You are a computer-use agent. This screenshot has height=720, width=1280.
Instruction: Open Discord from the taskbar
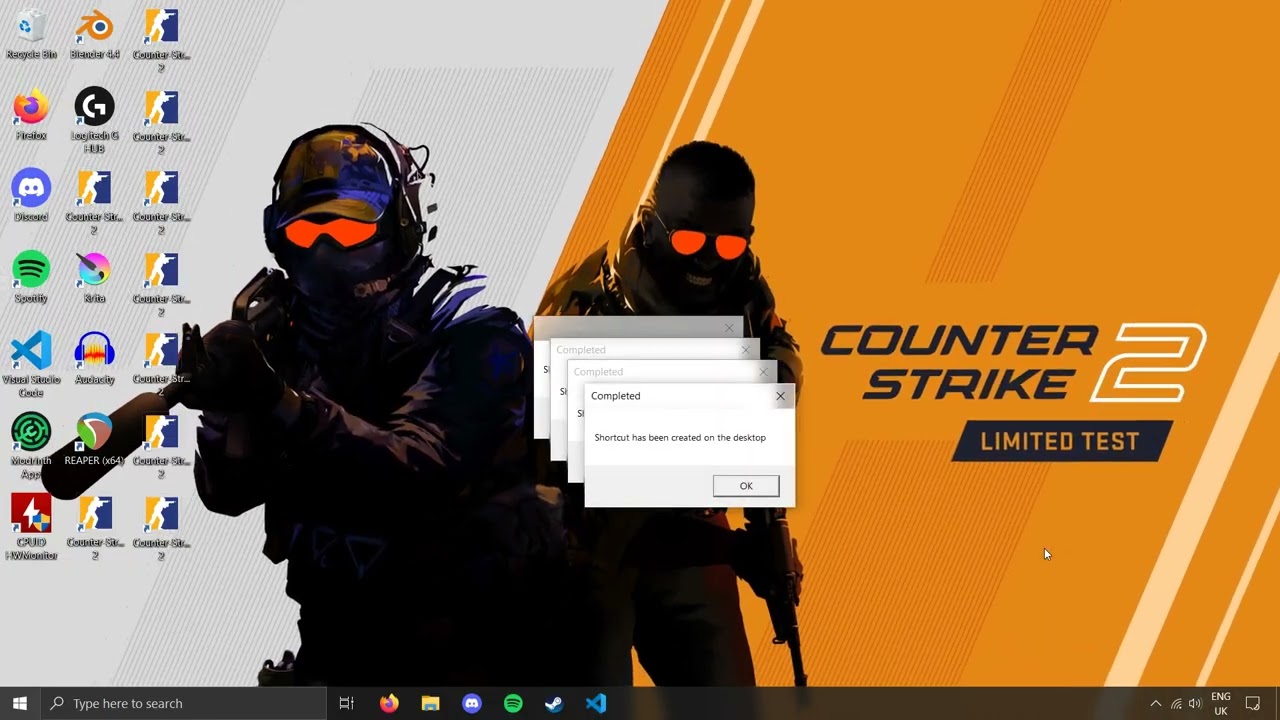[x=472, y=703]
